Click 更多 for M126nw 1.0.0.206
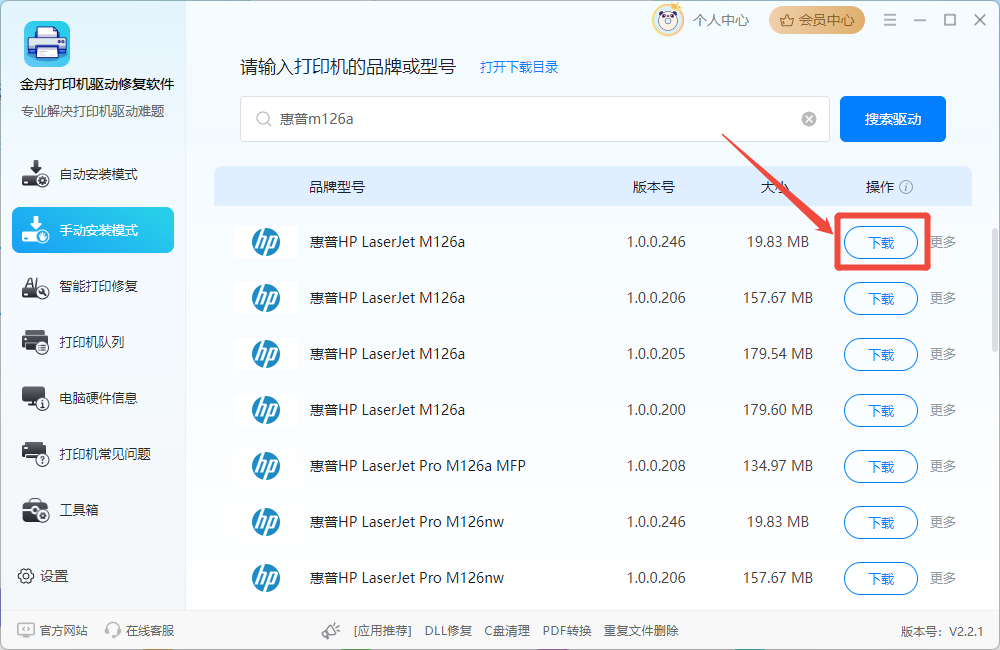This screenshot has height=650, width=1000. coord(943,578)
